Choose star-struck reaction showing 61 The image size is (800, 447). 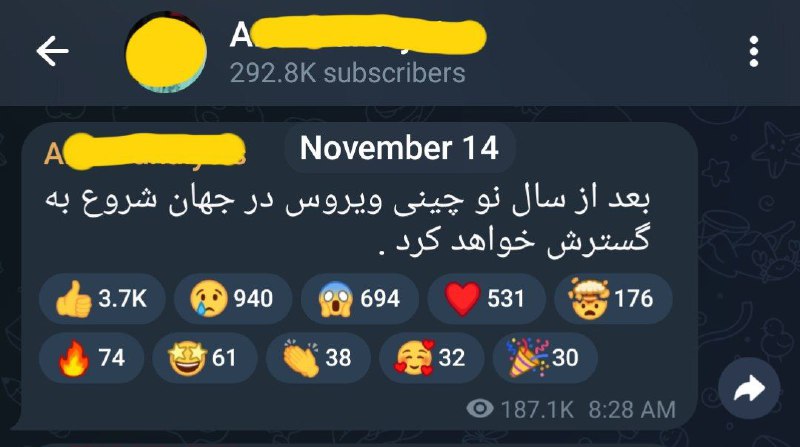pos(205,358)
